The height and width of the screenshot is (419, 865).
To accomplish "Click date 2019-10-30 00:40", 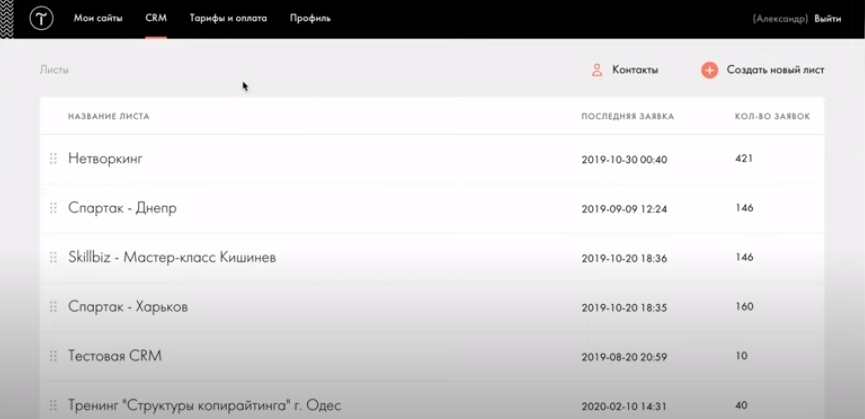I will (624, 160).
